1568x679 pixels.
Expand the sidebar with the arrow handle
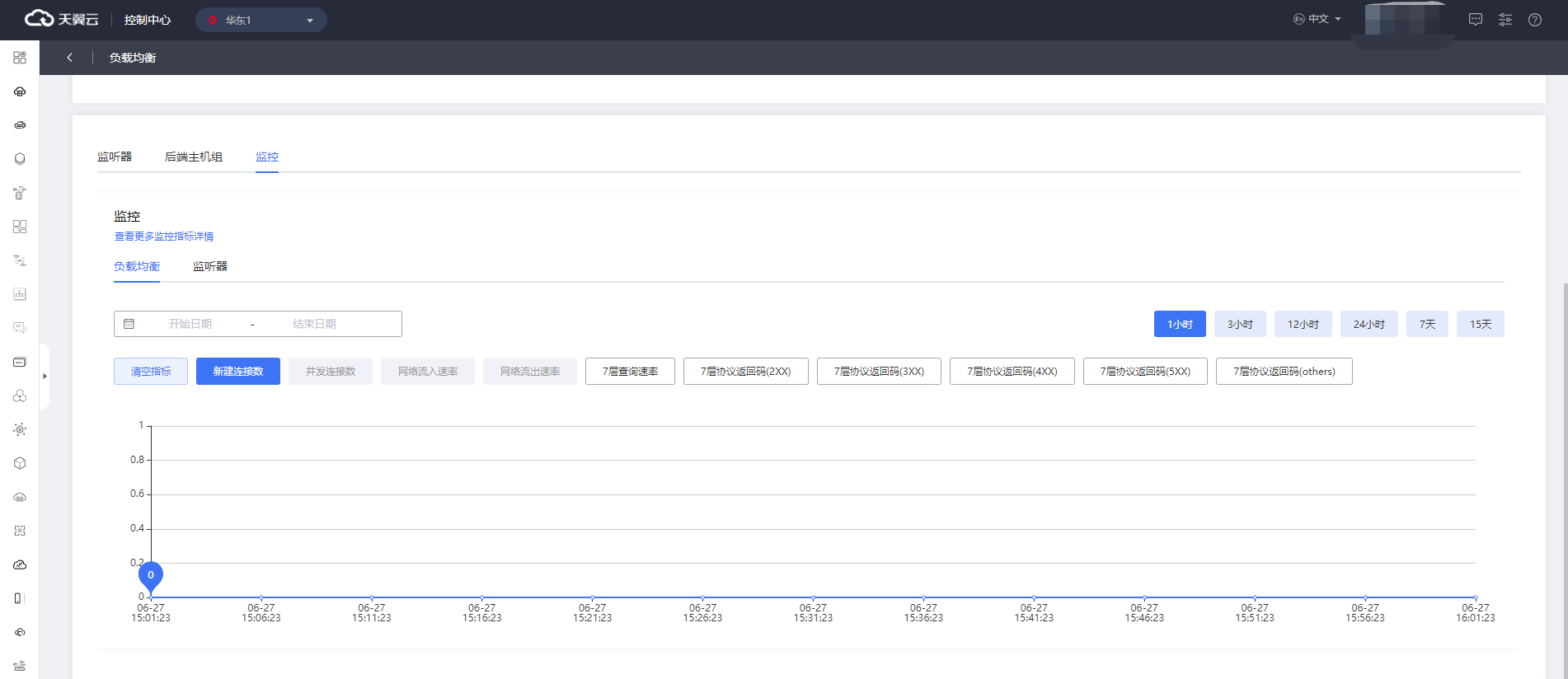tap(45, 376)
